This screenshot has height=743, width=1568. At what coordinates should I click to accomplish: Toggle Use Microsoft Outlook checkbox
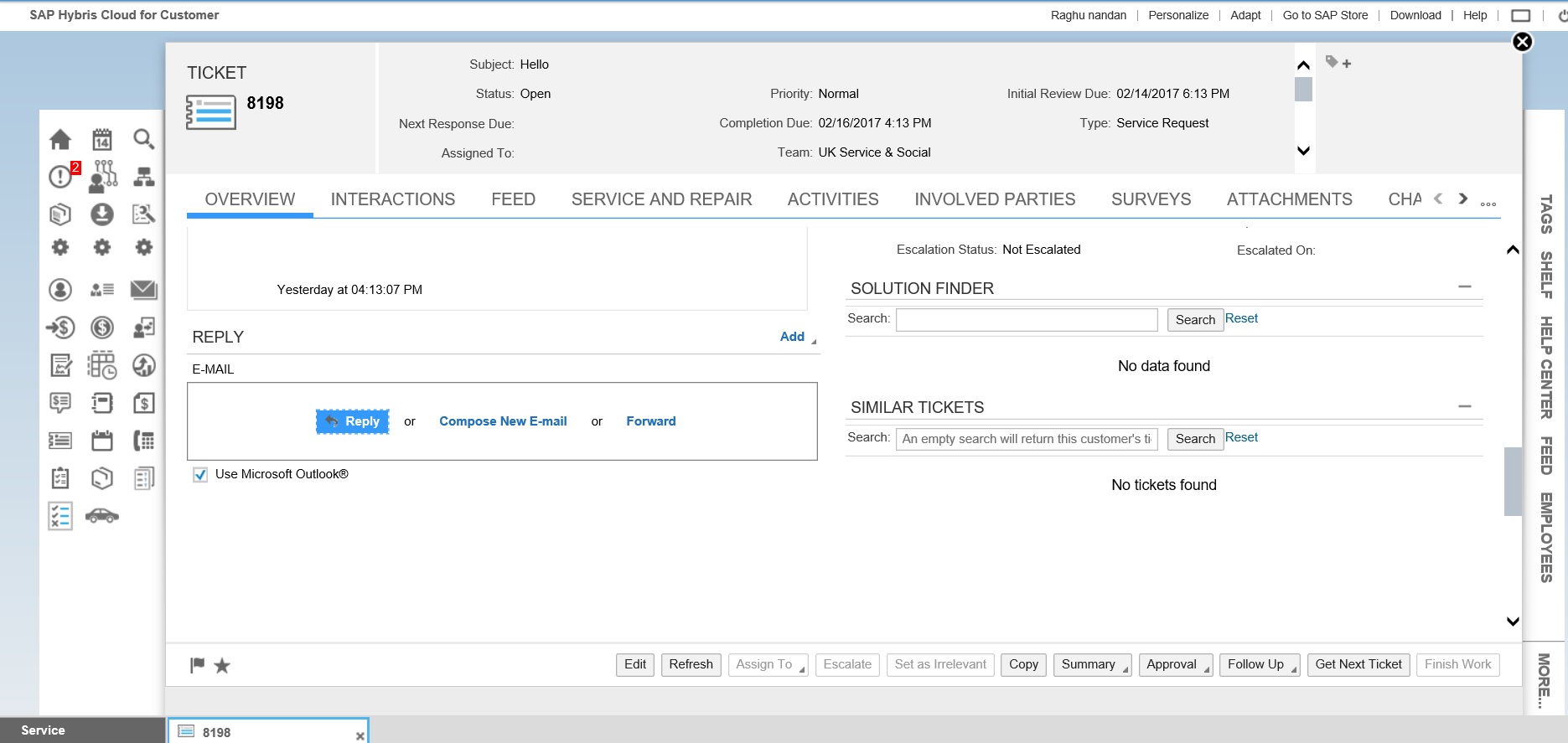click(200, 475)
